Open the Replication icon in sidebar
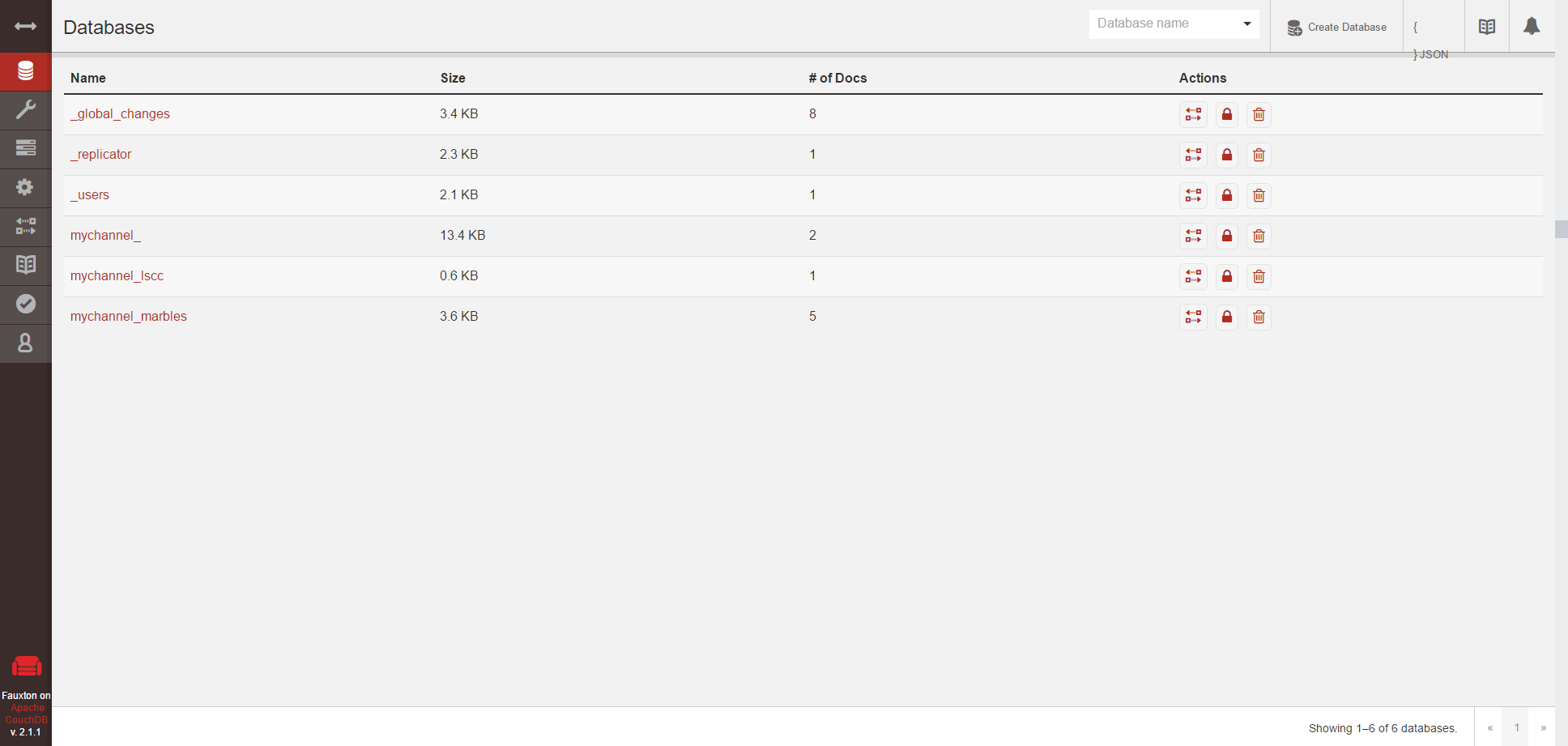Viewport: 1568px width, 746px height. (26, 226)
